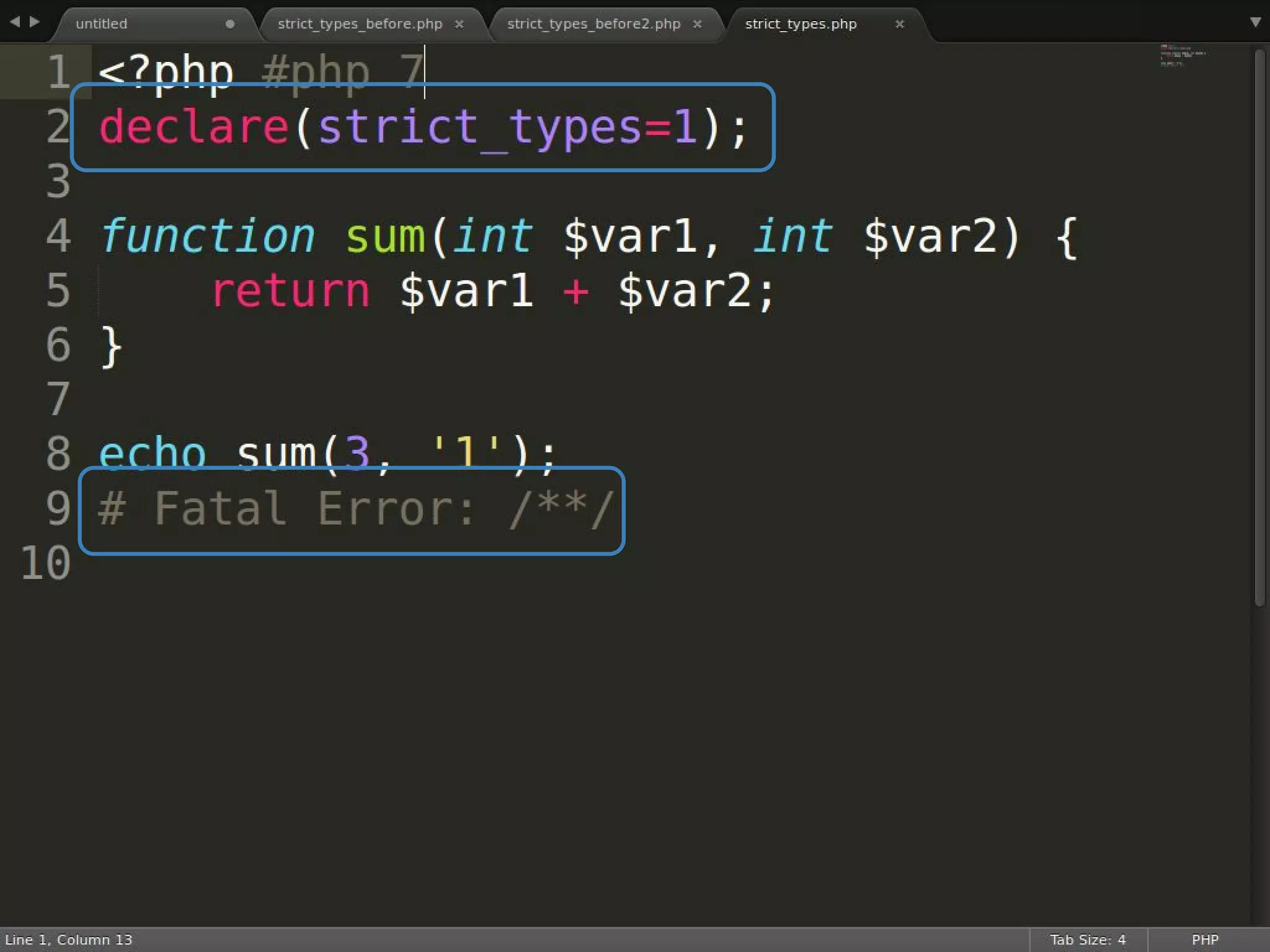Place cursor in declare(strict_types=1) line

click(x=422, y=127)
